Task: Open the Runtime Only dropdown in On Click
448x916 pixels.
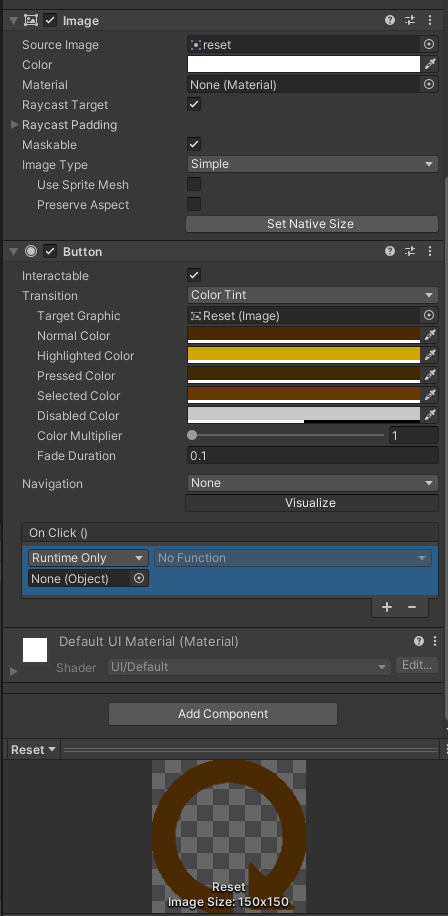Action: 88,558
